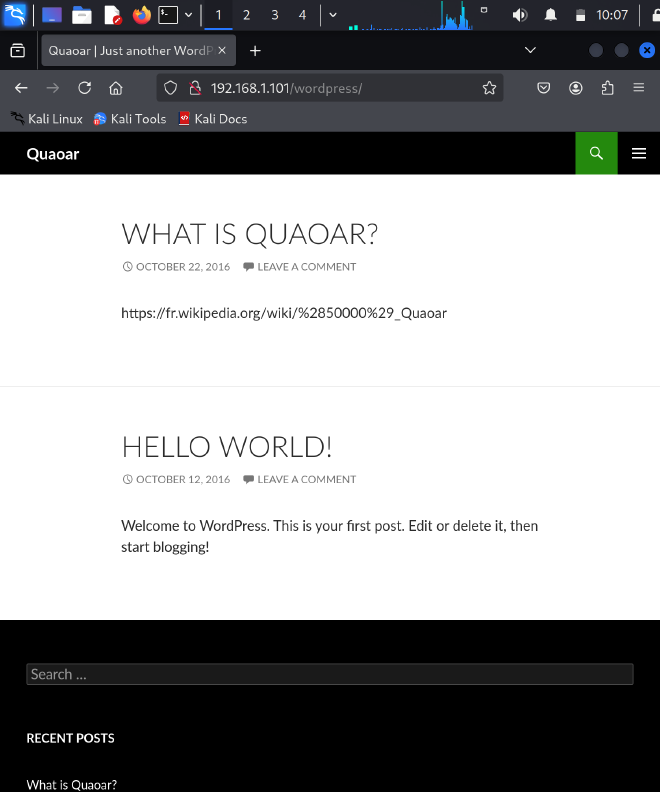660x792 pixels.
Task: Open the Firefox application hamburger menu
Action: [x=639, y=88]
